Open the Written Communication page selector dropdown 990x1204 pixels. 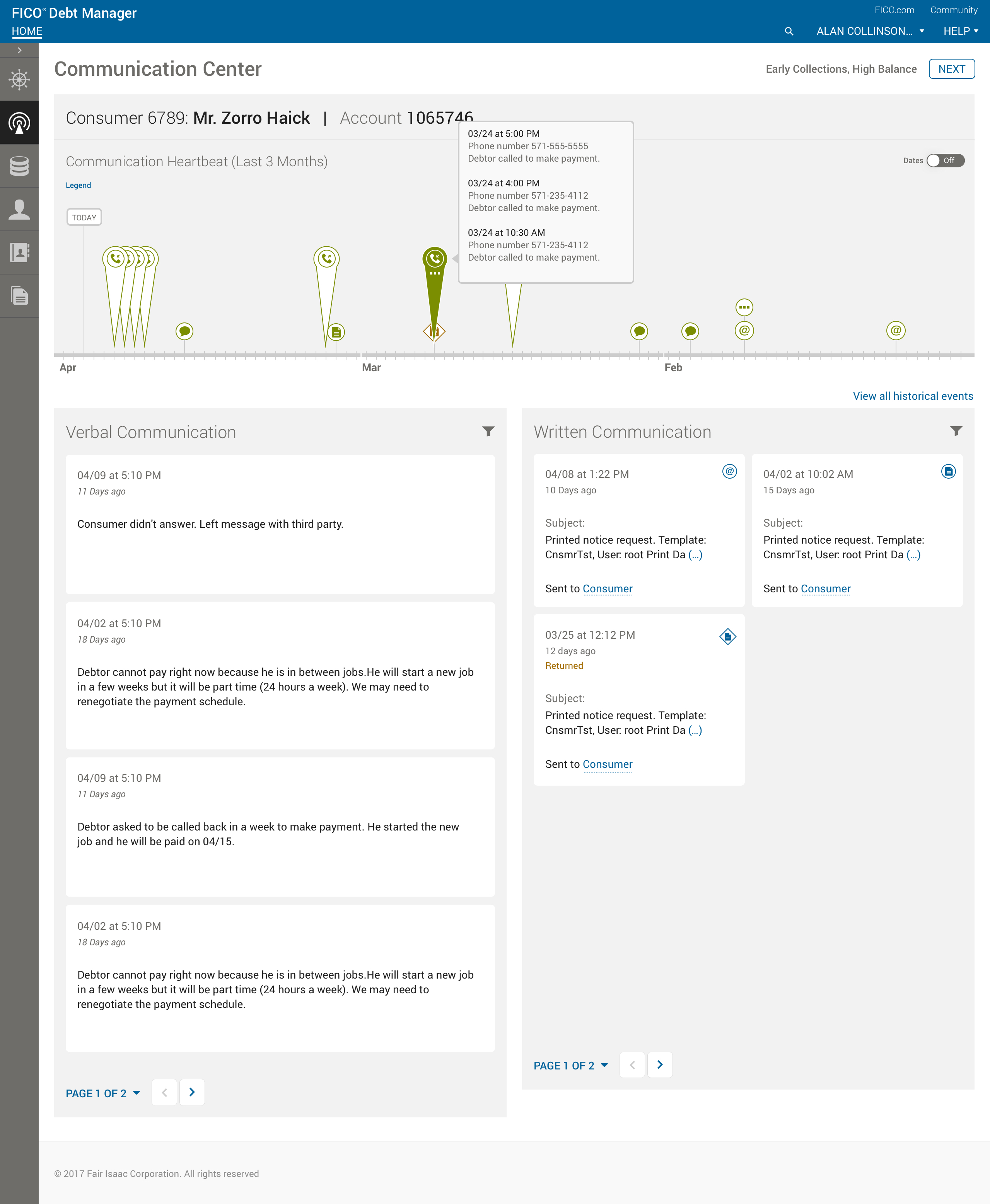click(x=570, y=1066)
